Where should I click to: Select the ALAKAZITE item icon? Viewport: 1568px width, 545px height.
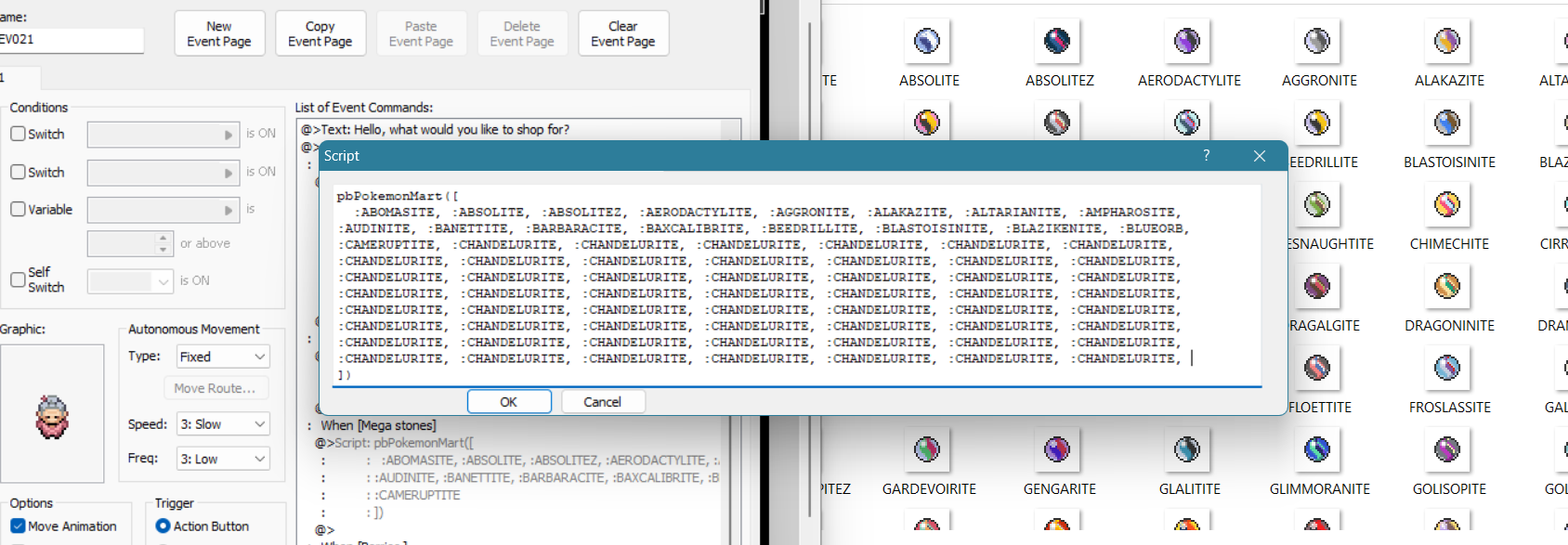click(x=1447, y=41)
